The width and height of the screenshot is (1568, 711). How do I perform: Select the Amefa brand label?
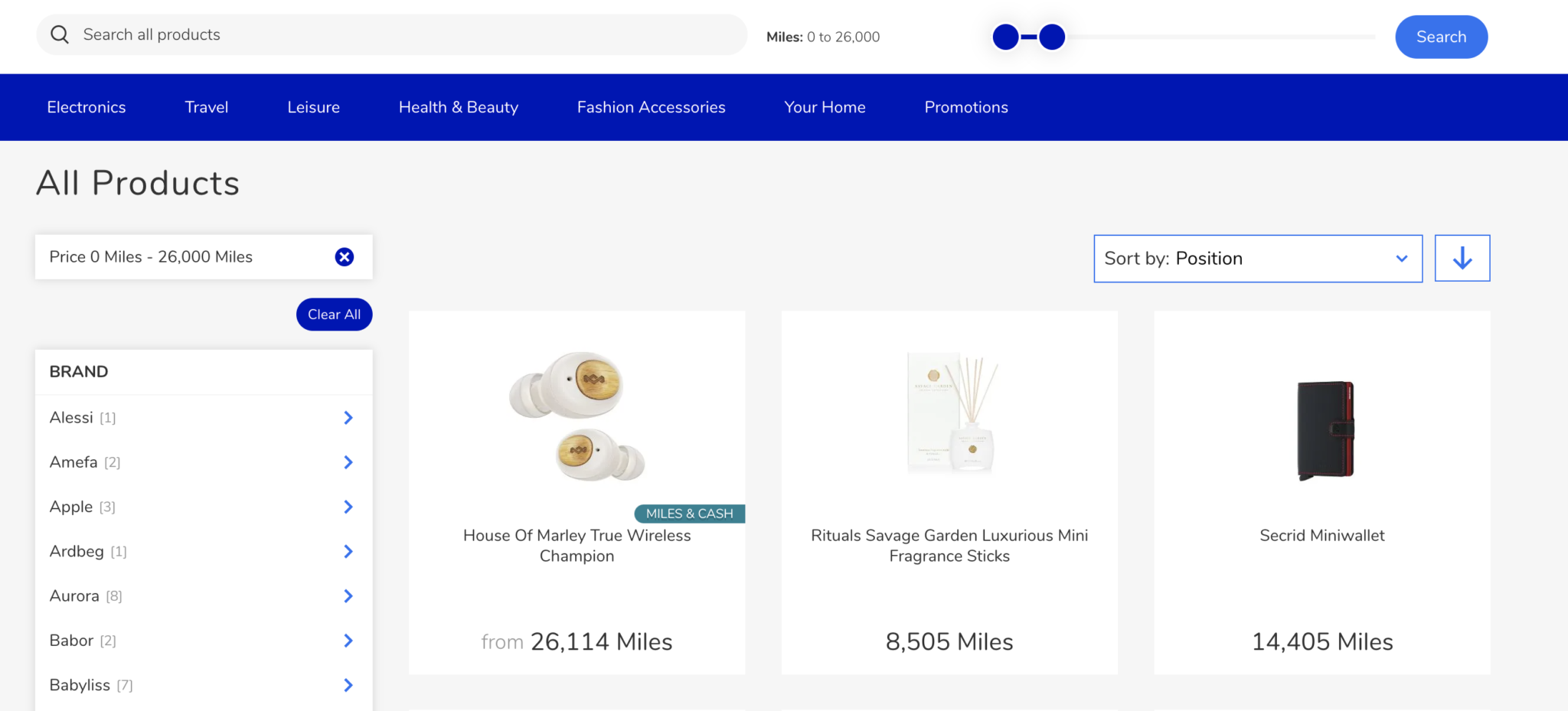pos(73,462)
